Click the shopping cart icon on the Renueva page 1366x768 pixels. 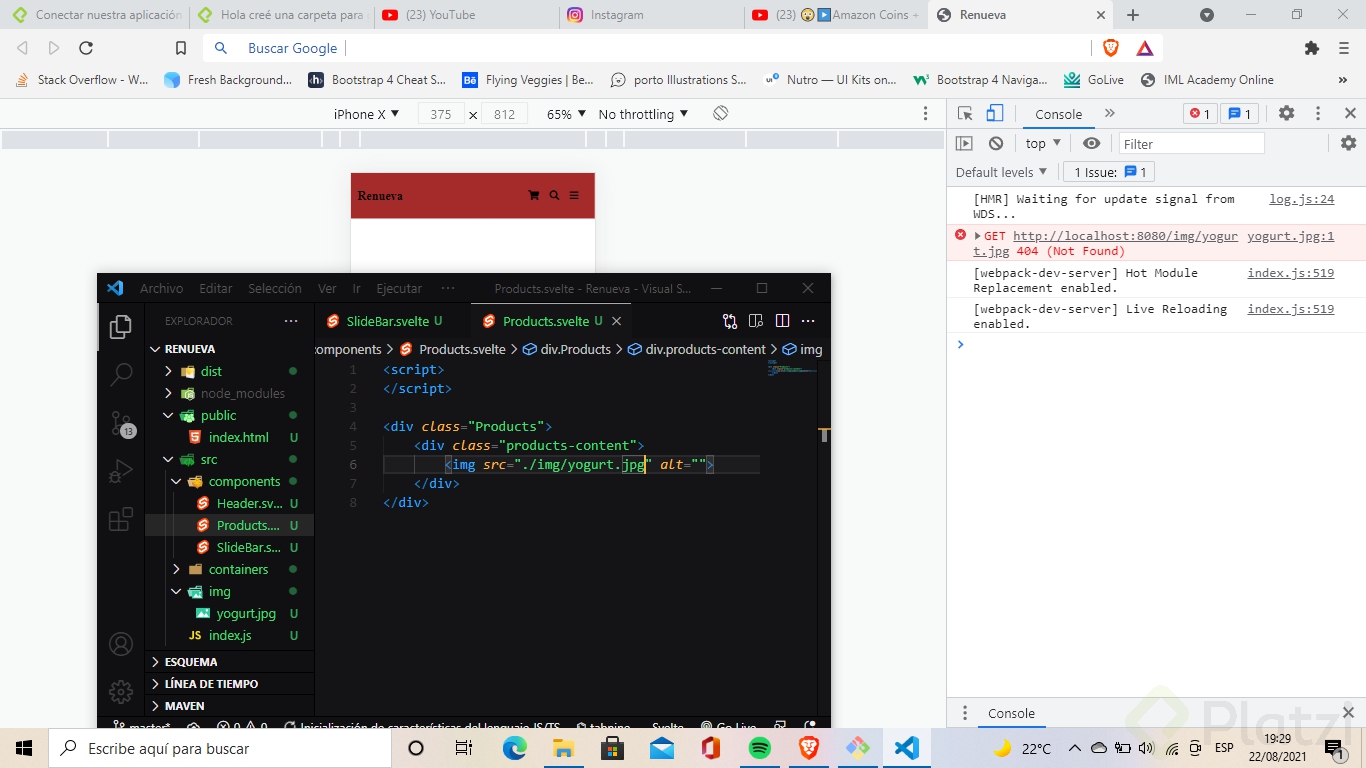click(x=534, y=196)
